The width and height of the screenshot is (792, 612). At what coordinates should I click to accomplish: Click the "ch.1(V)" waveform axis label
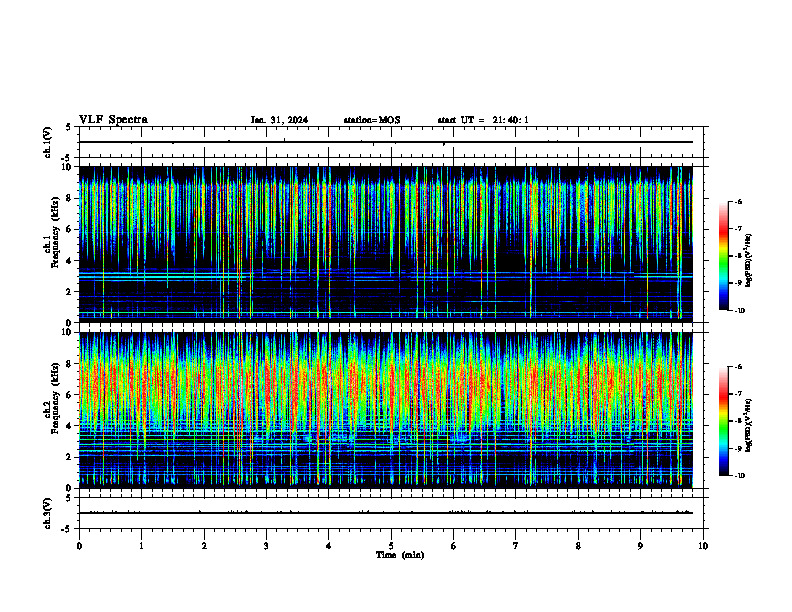[x=47, y=142]
